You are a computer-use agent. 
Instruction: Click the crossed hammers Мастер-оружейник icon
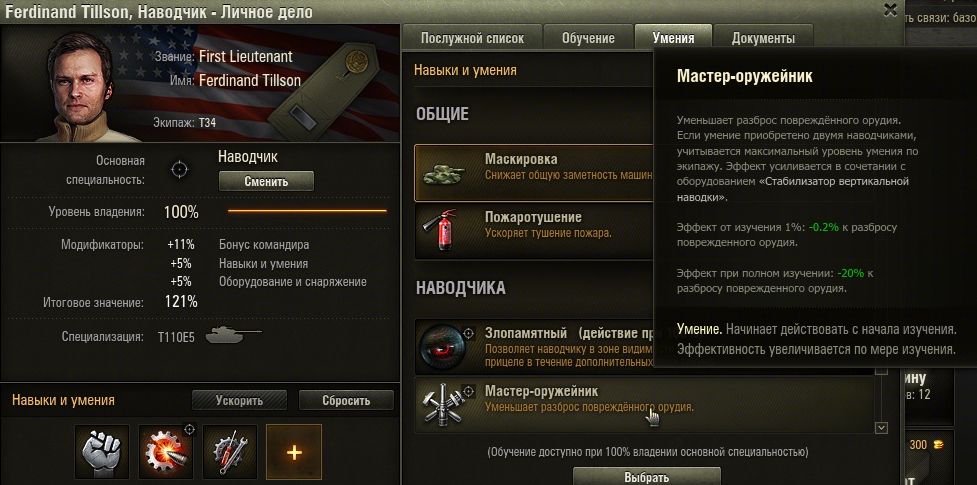[444, 404]
